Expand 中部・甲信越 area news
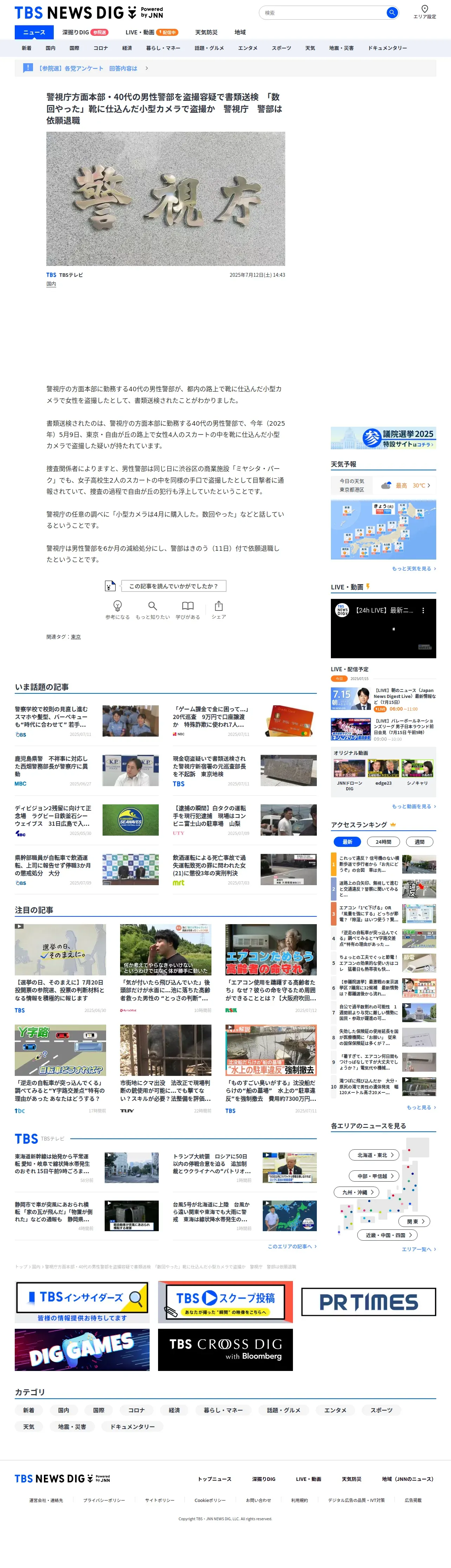 [374, 1176]
